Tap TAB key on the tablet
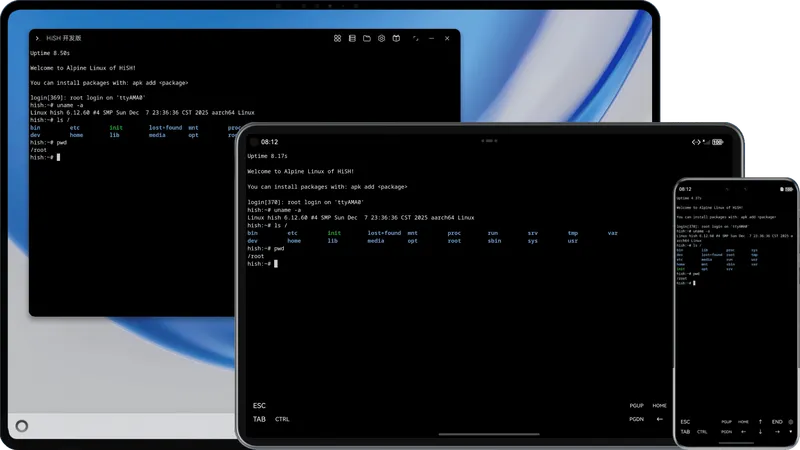This screenshot has height=450, width=800. 259,419
